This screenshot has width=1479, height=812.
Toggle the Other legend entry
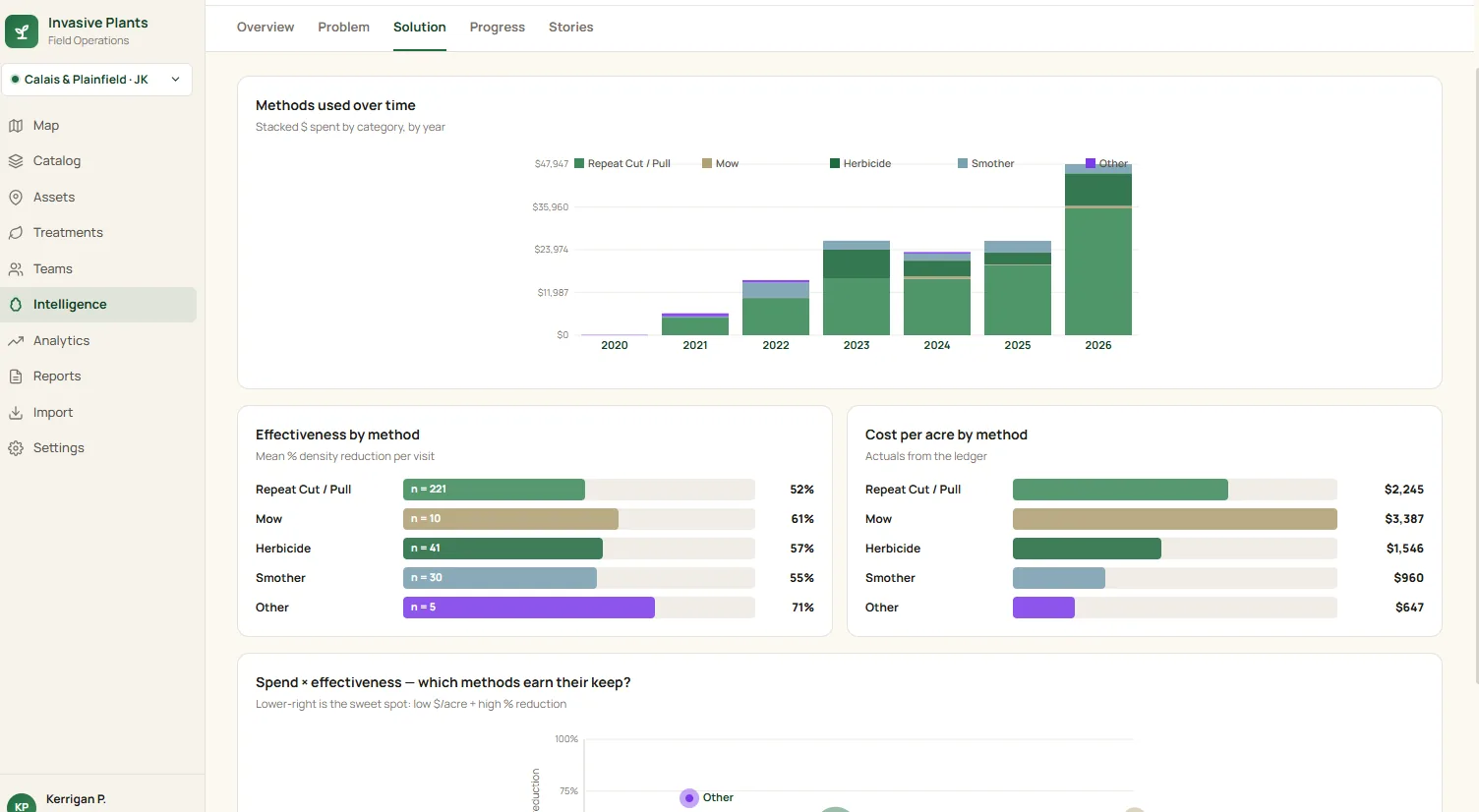(x=1107, y=164)
